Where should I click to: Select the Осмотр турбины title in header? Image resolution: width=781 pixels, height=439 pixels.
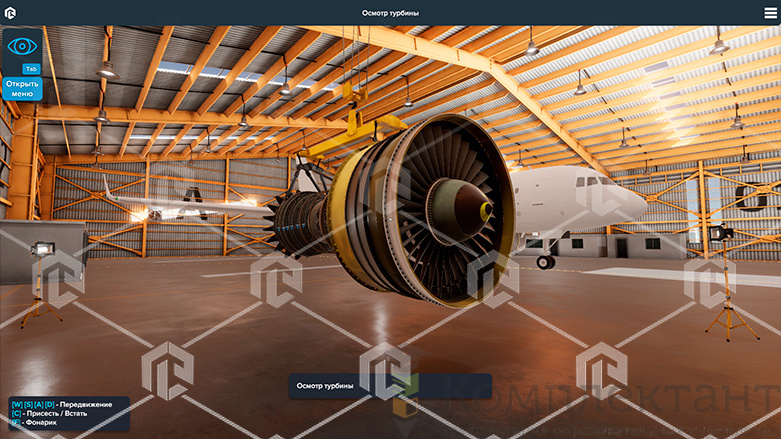pos(390,13)
